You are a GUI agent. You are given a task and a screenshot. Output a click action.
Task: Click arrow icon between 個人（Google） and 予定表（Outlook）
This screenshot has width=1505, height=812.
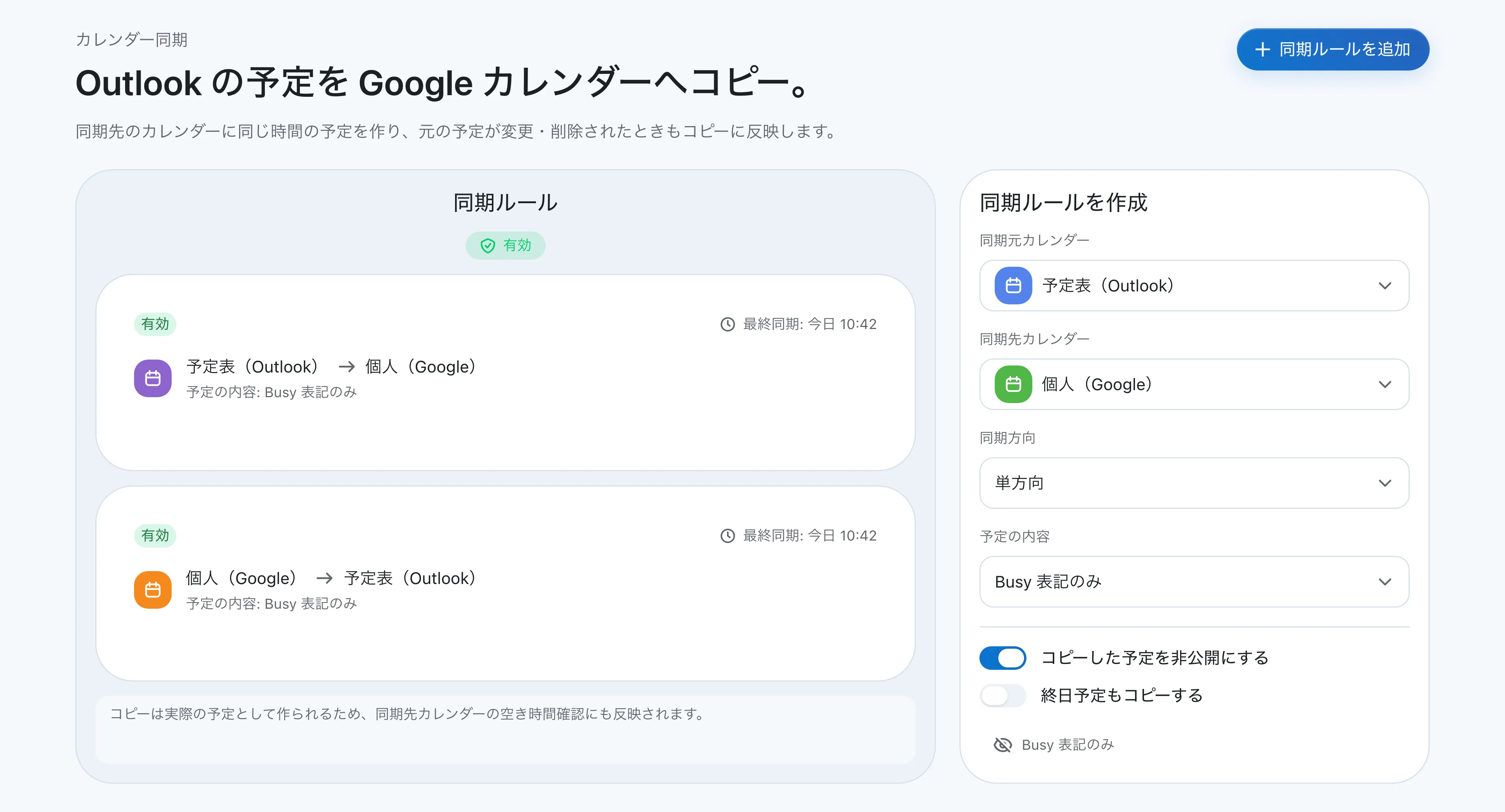[324, 578]
